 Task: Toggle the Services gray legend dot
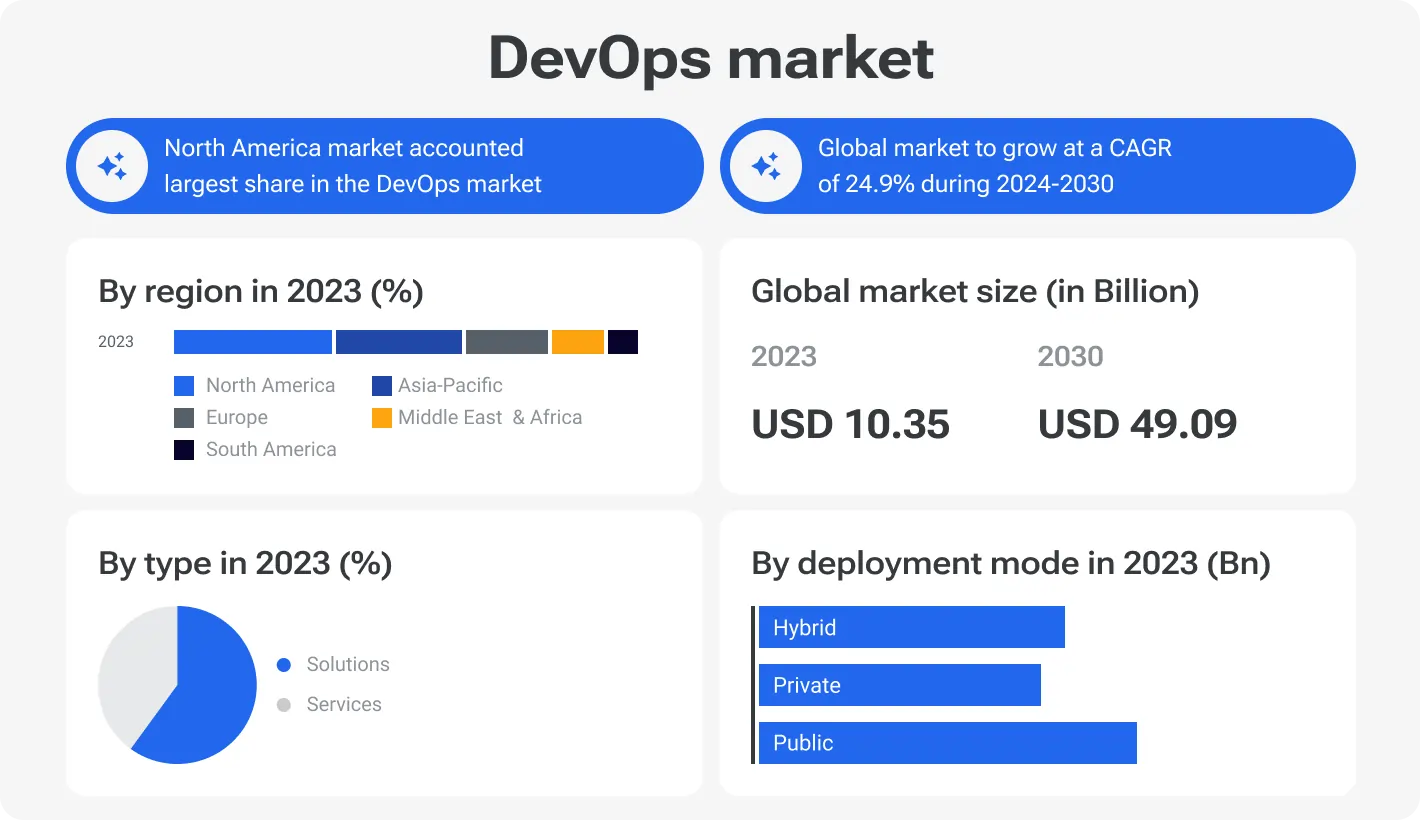click(x=283, y=704)
